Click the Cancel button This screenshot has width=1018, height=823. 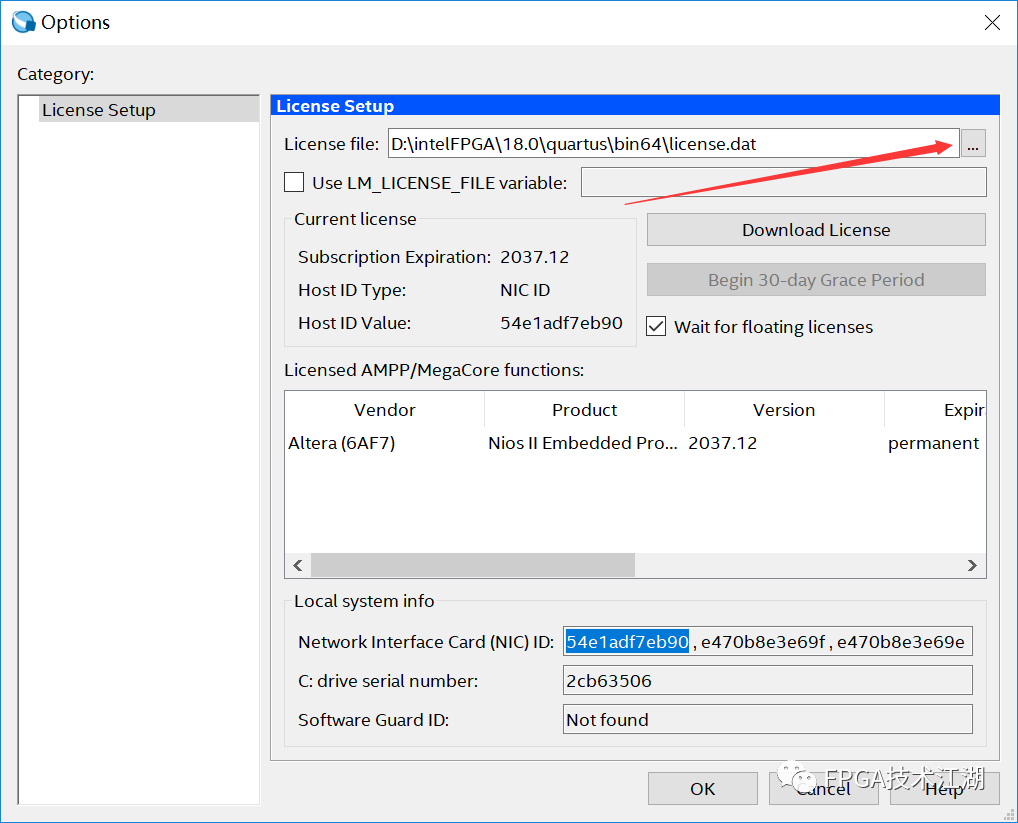coord(823,789)
